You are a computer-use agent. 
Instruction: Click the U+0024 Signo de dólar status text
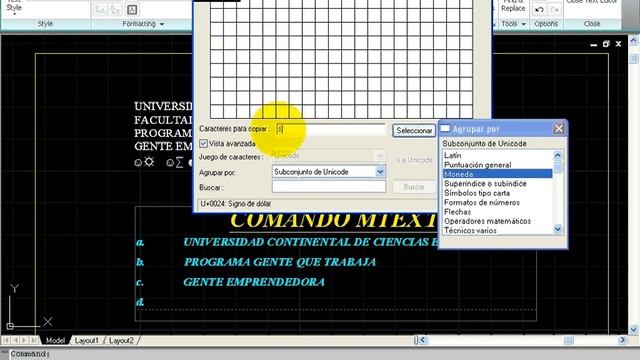[236, 204]
